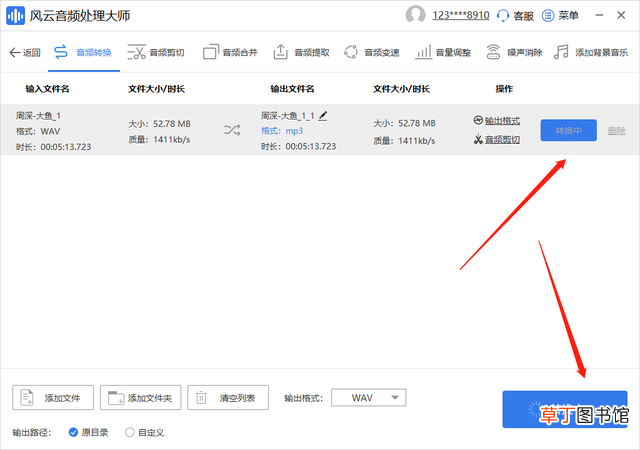Image resolution: width=640 pixels, height=450 pixels.
Task: Select the 自定义 output path option
Action: (x=144, y=432)
